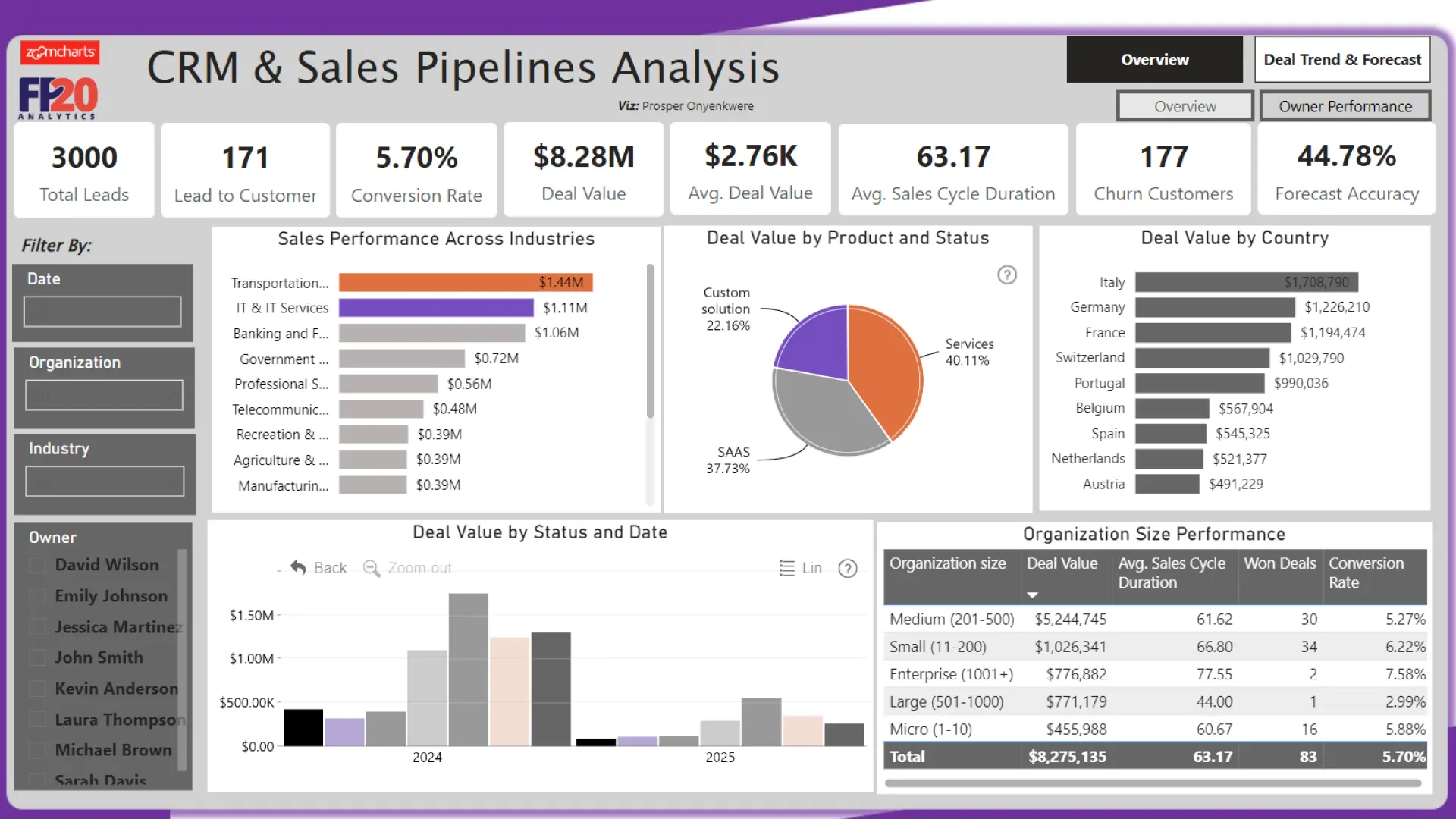Click the Portugal $990,036 value label

pyautogui.click(x=1301, y=383)
